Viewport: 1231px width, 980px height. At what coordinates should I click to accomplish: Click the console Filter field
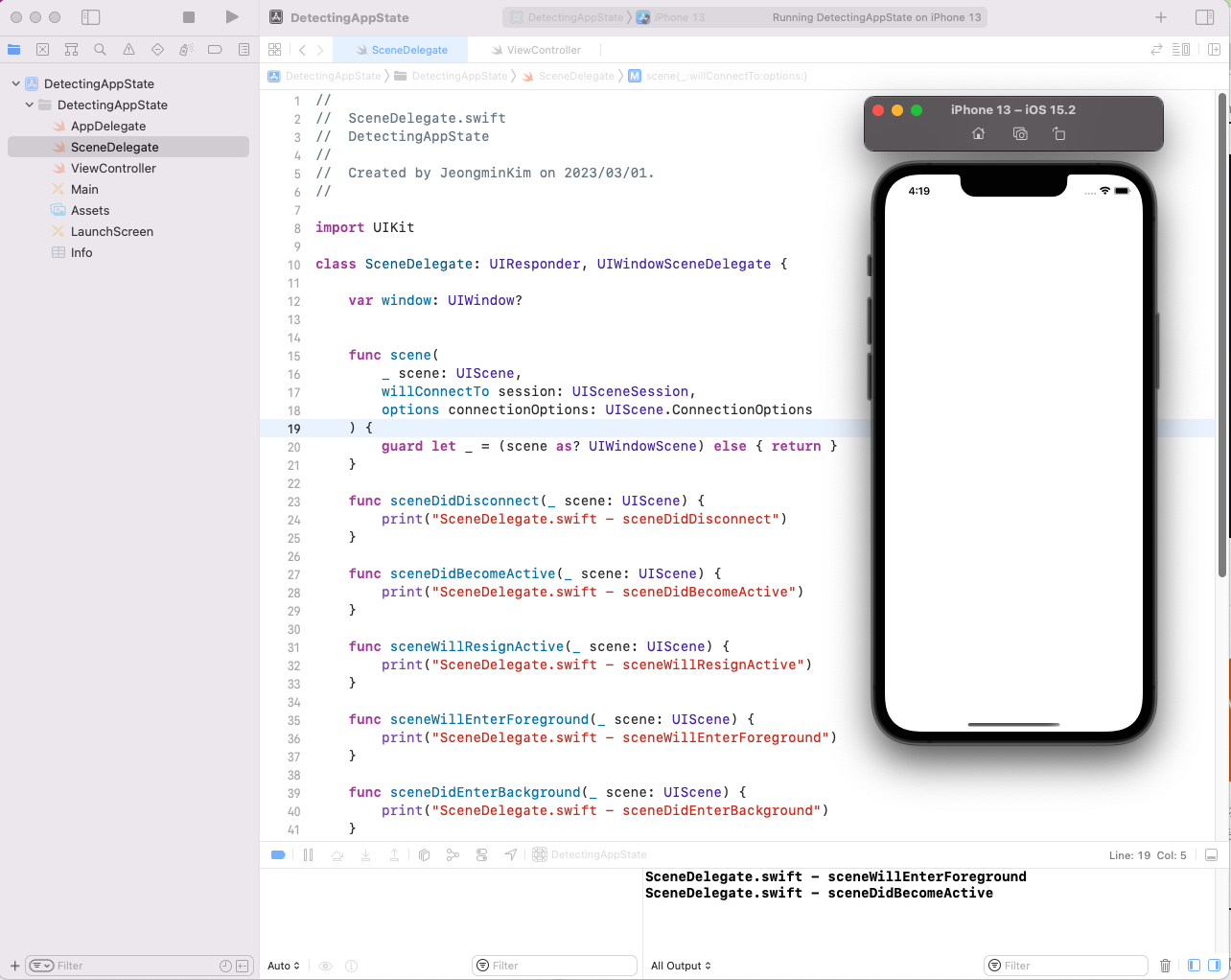(x=1066, y=966)
